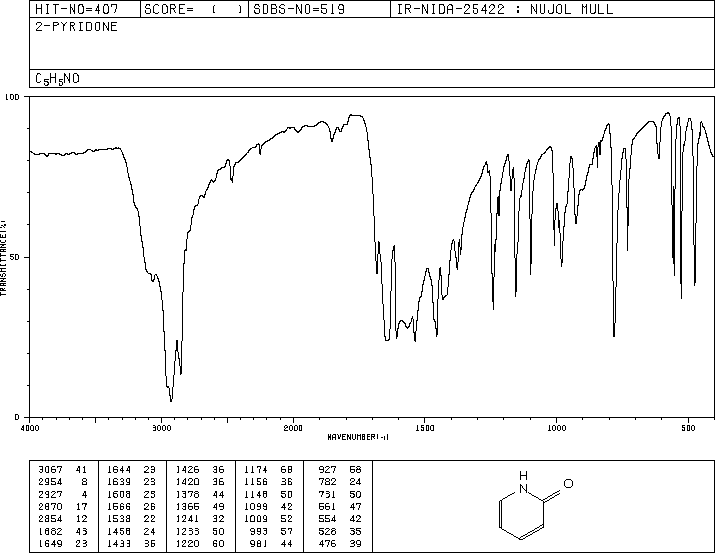Click the compound name 2-PYRIDONE
The height and width of the screenshot is (553, 715).
pos(77,26)
